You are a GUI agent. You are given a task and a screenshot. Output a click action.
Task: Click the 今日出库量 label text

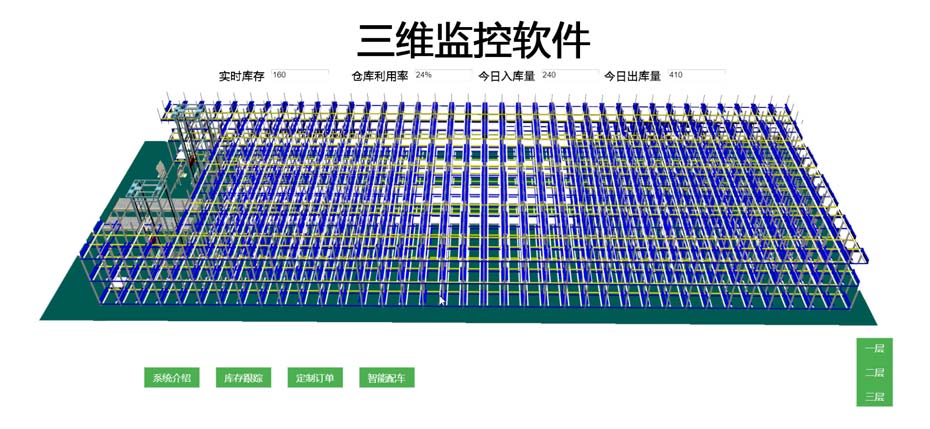pos(633,76)
